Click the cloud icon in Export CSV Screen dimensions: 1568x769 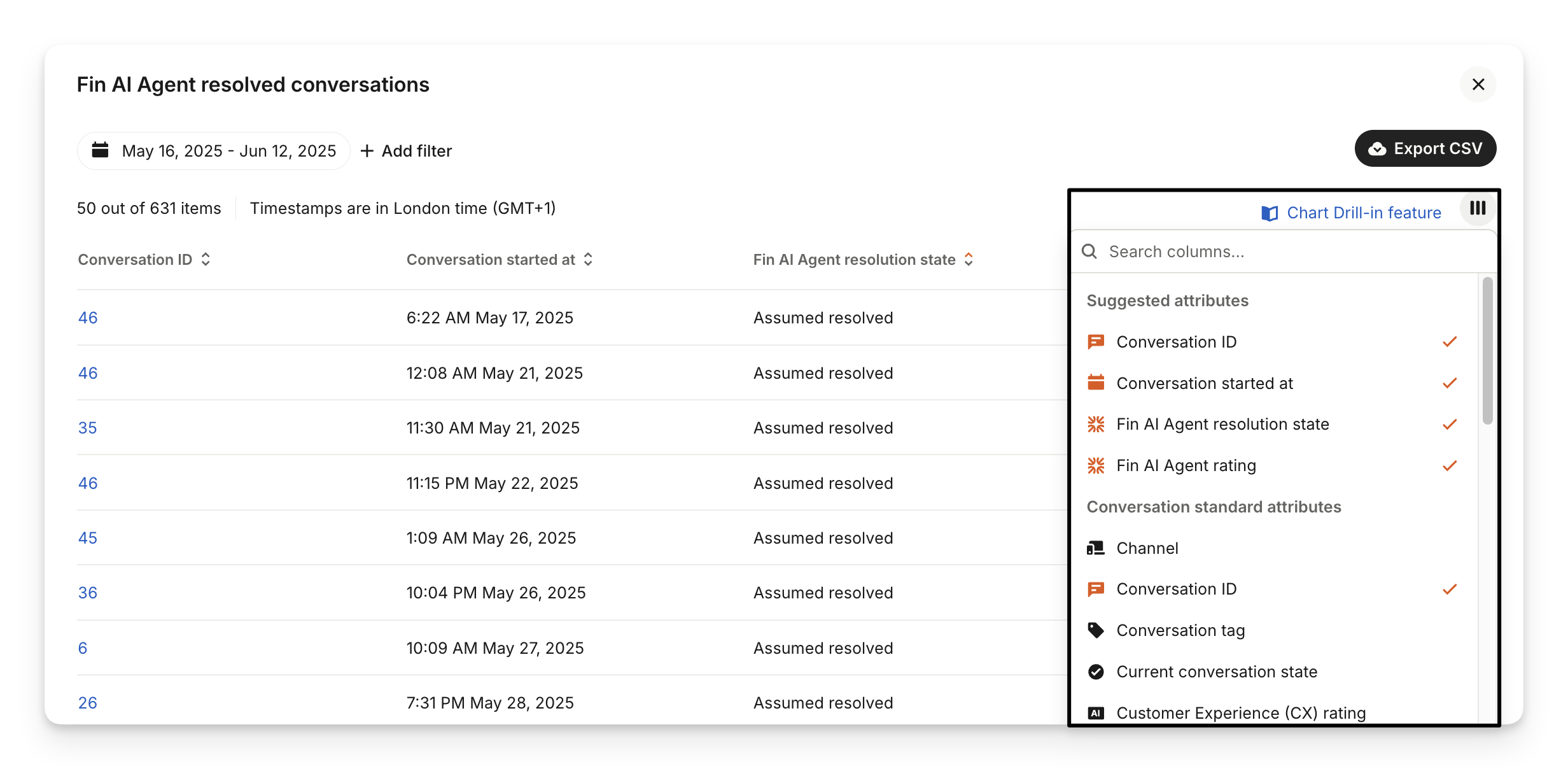point(1377,149)
